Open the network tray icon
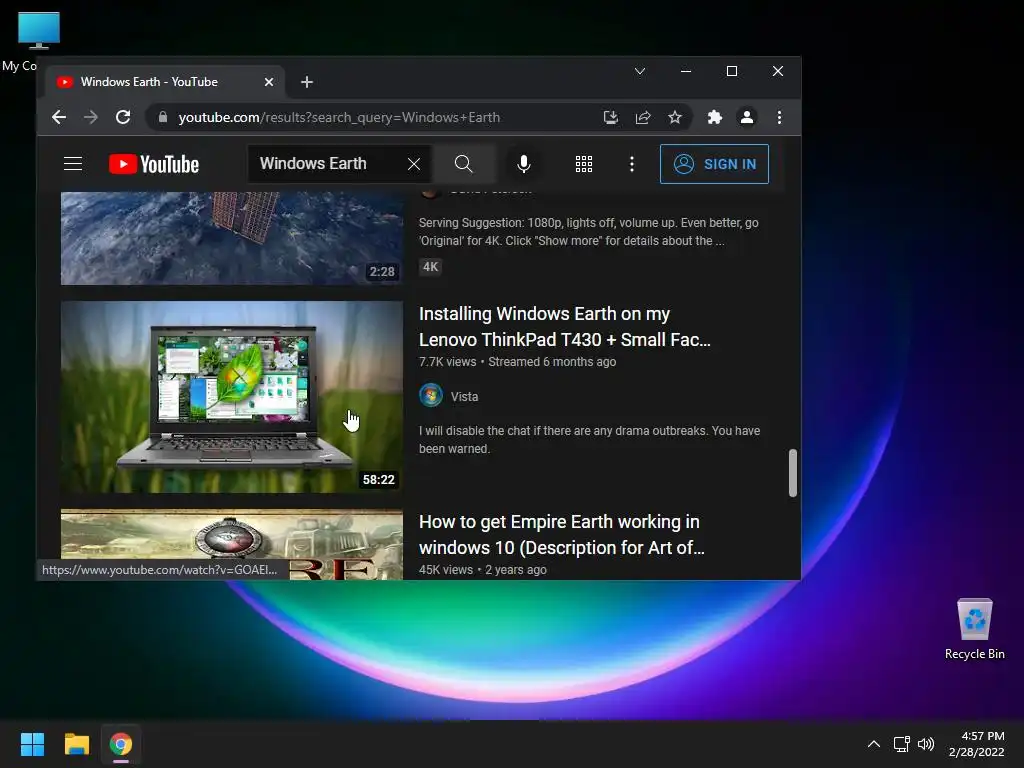The height and width of the screenshot is (768, 1024). [x=901, y=744]
